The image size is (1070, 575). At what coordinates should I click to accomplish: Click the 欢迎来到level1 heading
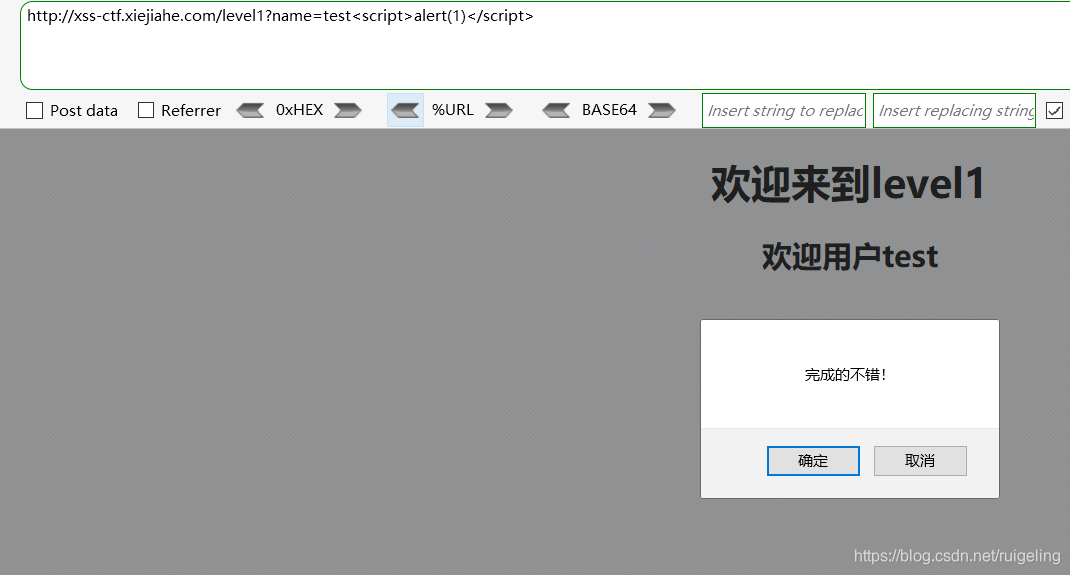[x=848, y=184]
